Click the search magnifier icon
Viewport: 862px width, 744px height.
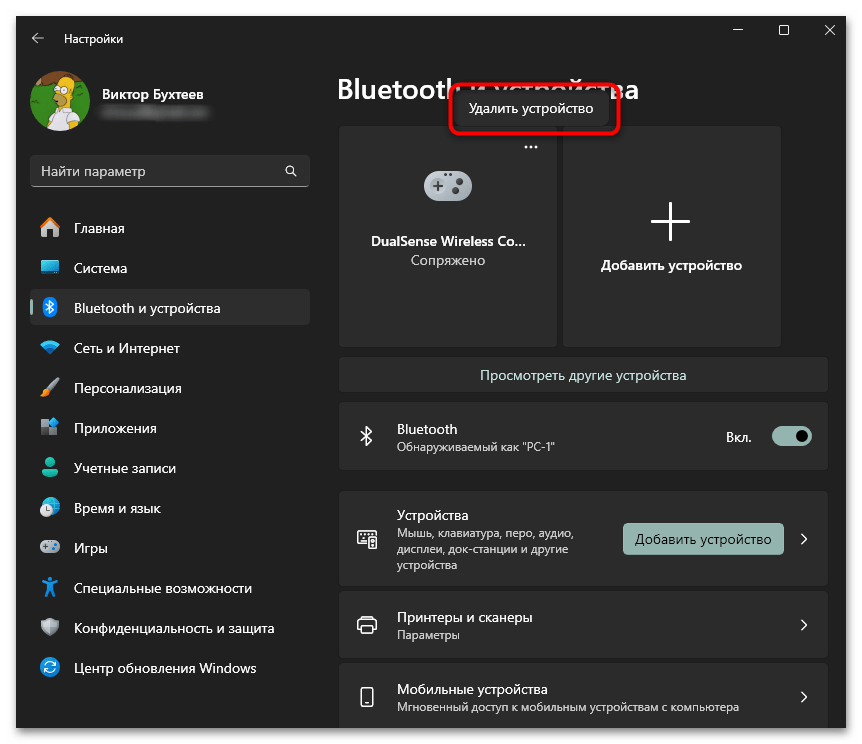click(291, 171)
